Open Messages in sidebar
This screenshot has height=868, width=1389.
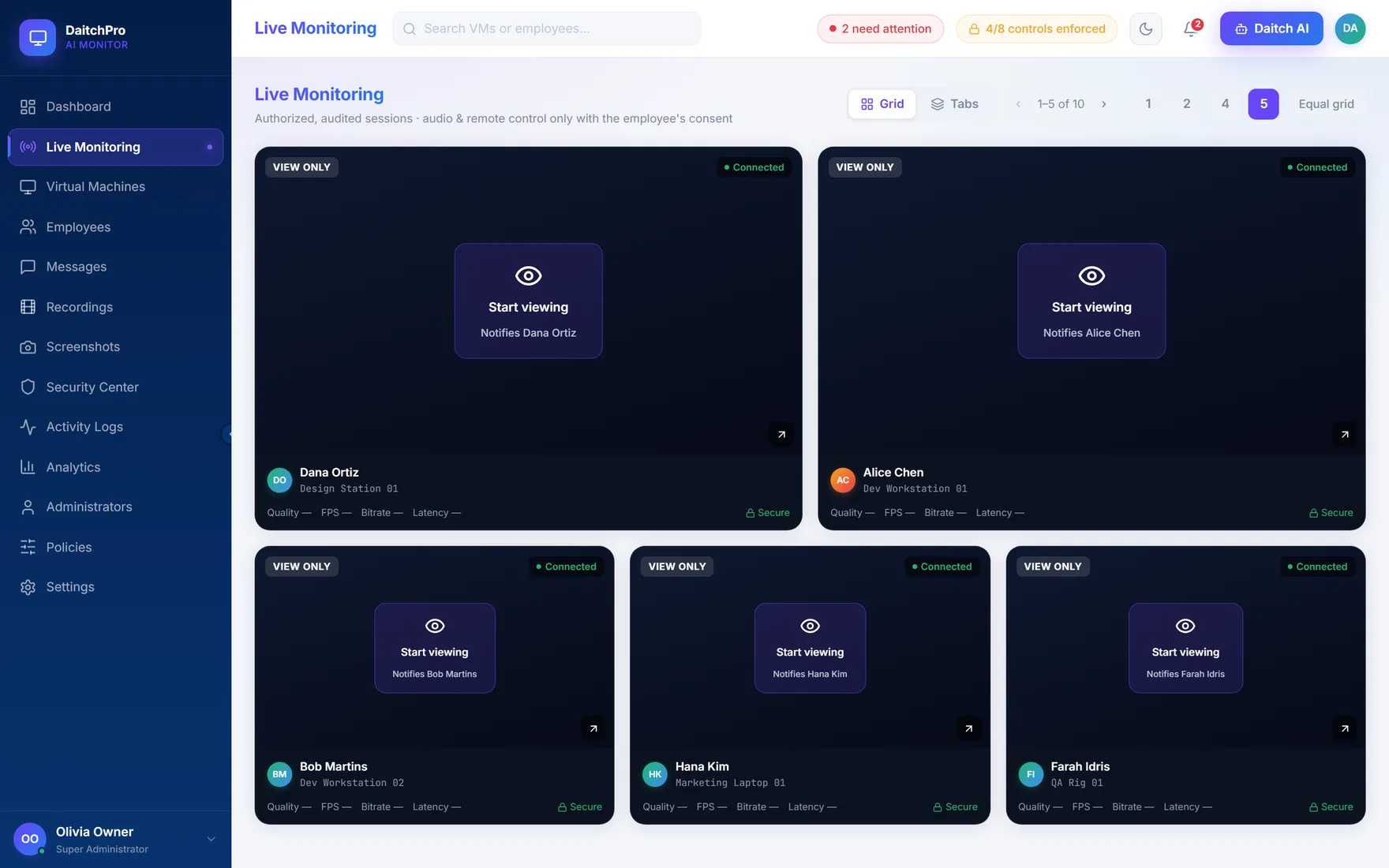115,267
